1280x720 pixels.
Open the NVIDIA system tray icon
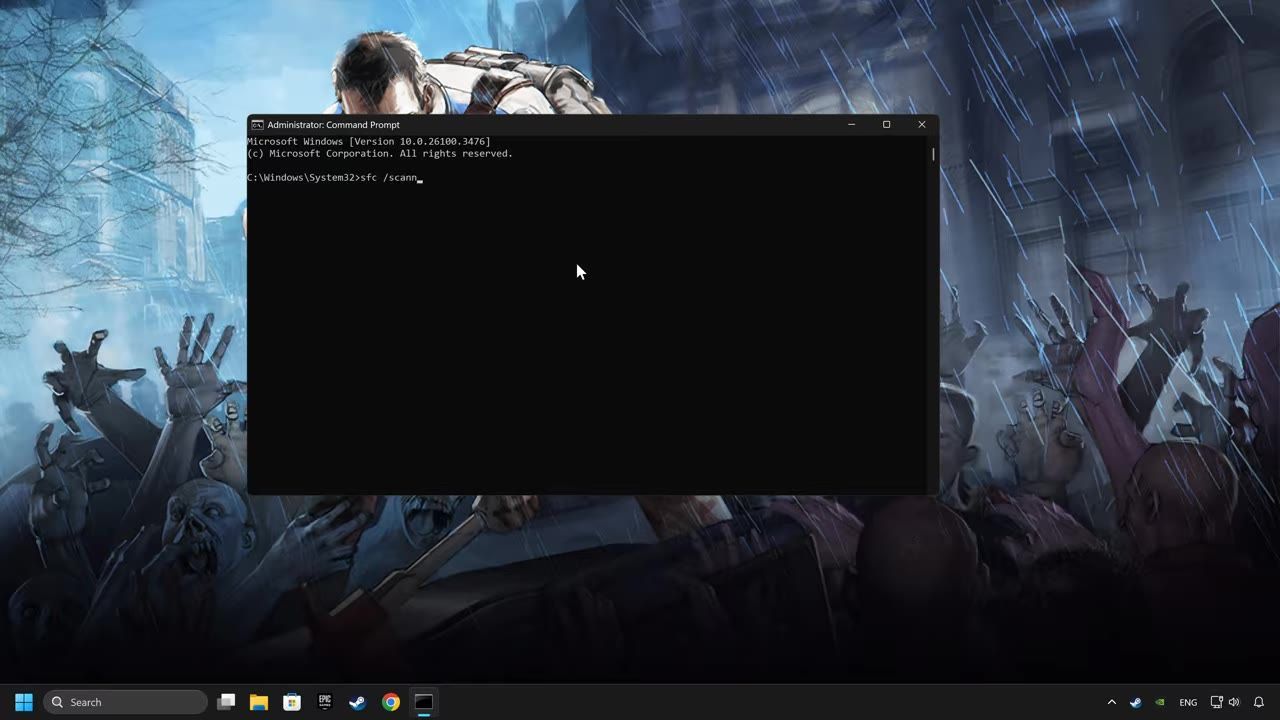[1160, 702]
